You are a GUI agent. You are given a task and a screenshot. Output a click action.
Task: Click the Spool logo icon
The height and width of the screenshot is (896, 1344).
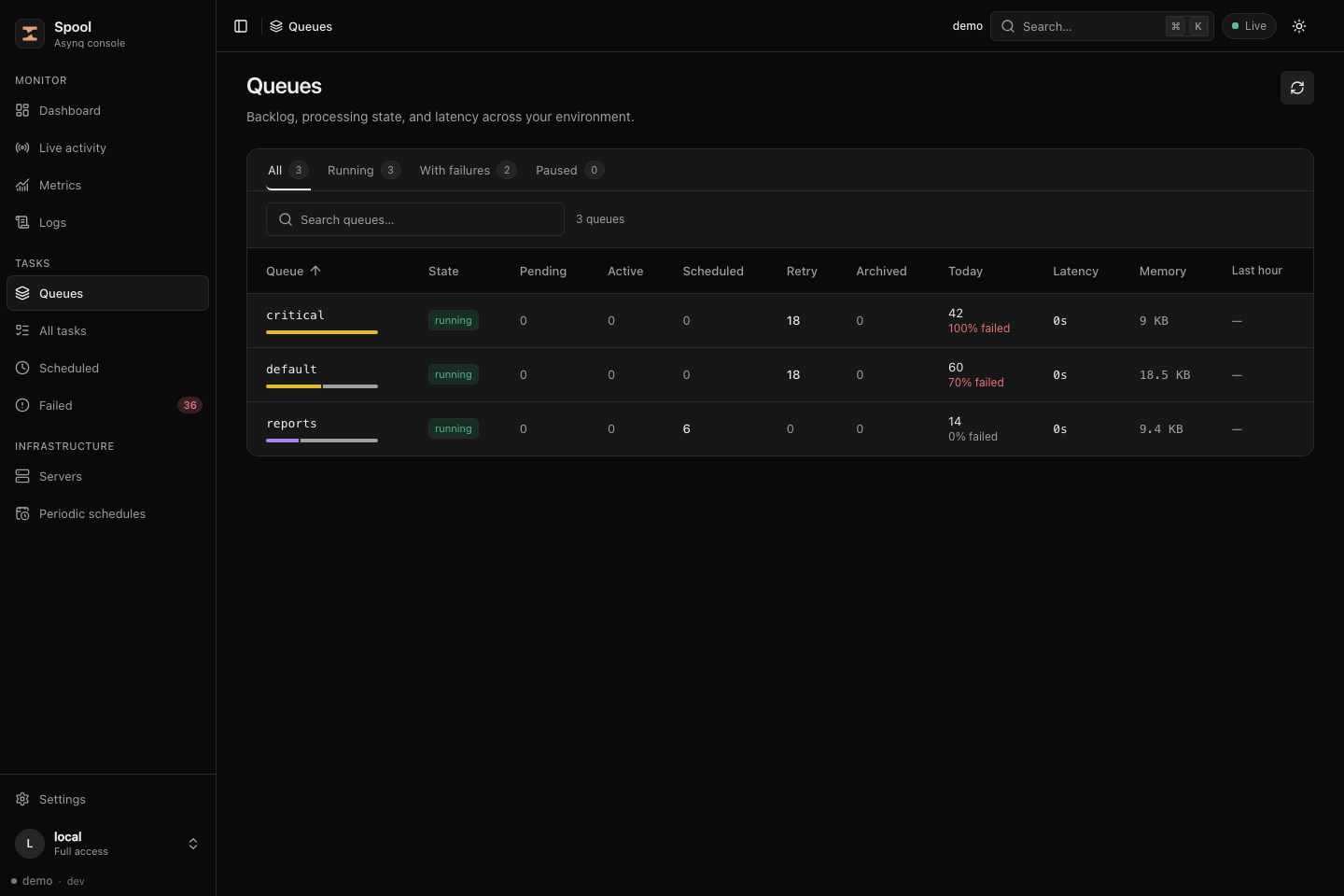pyautogui.click(x=30, y=34)
